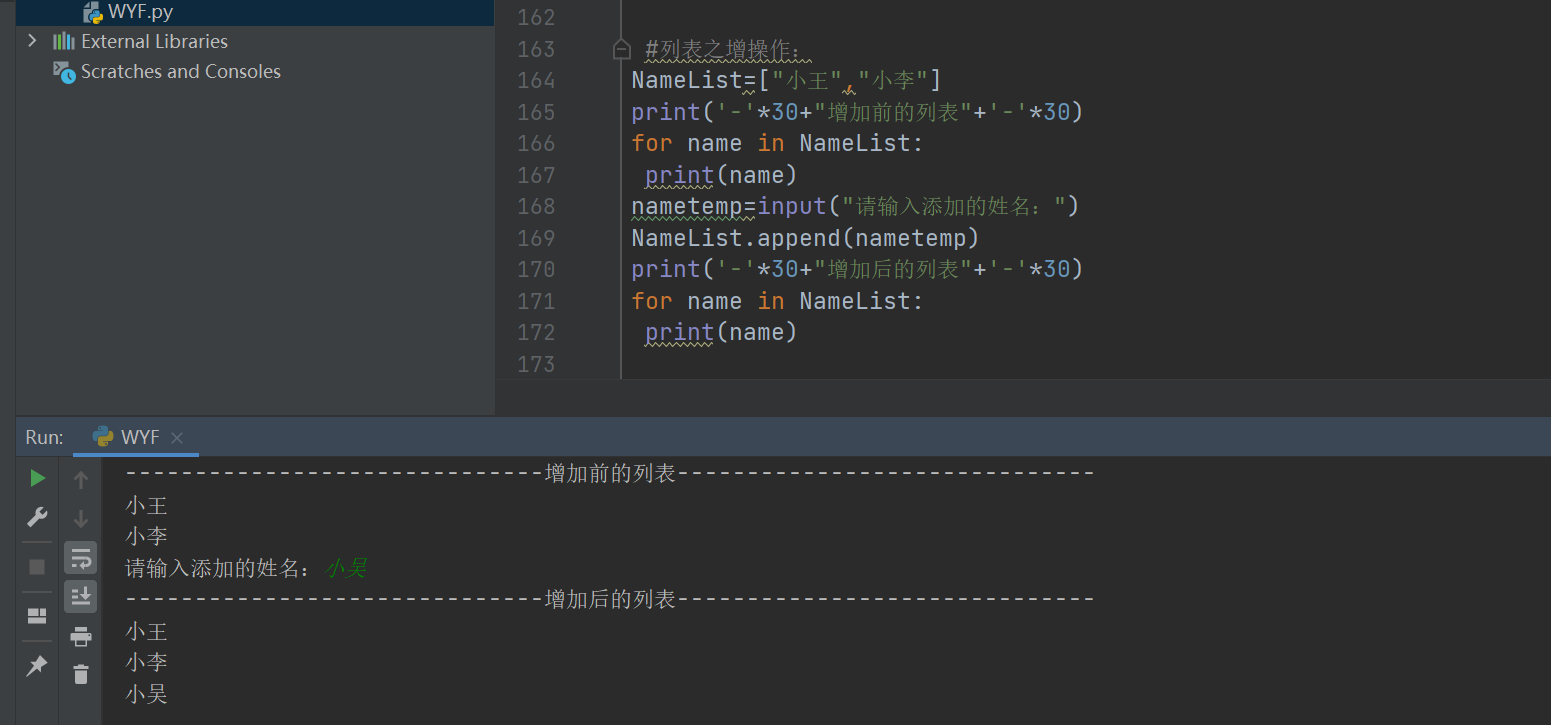
Task: Click line number 164 in gutter
Action: click(536, 80)
